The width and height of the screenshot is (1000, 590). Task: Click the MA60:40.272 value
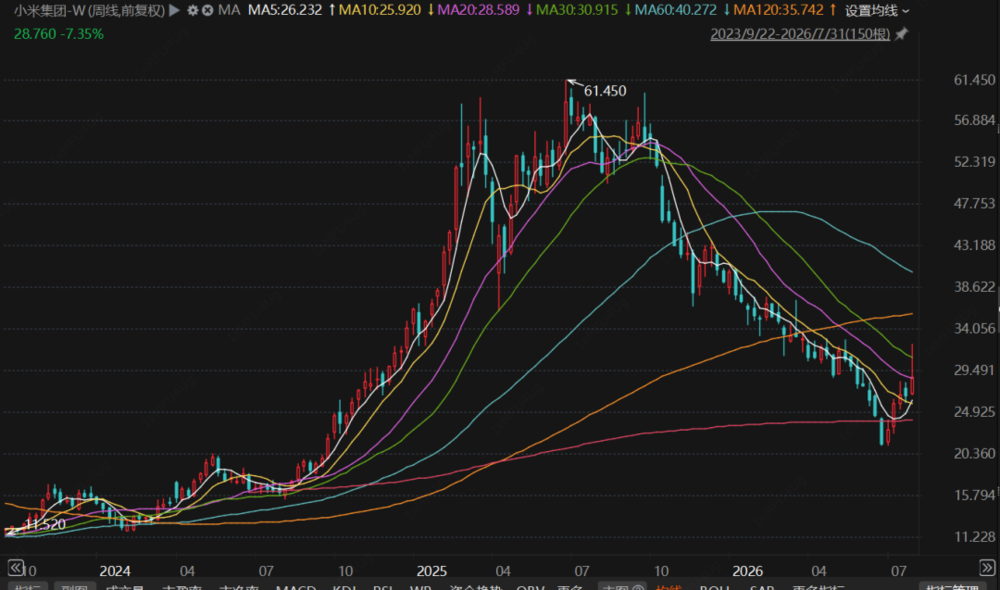675,10
